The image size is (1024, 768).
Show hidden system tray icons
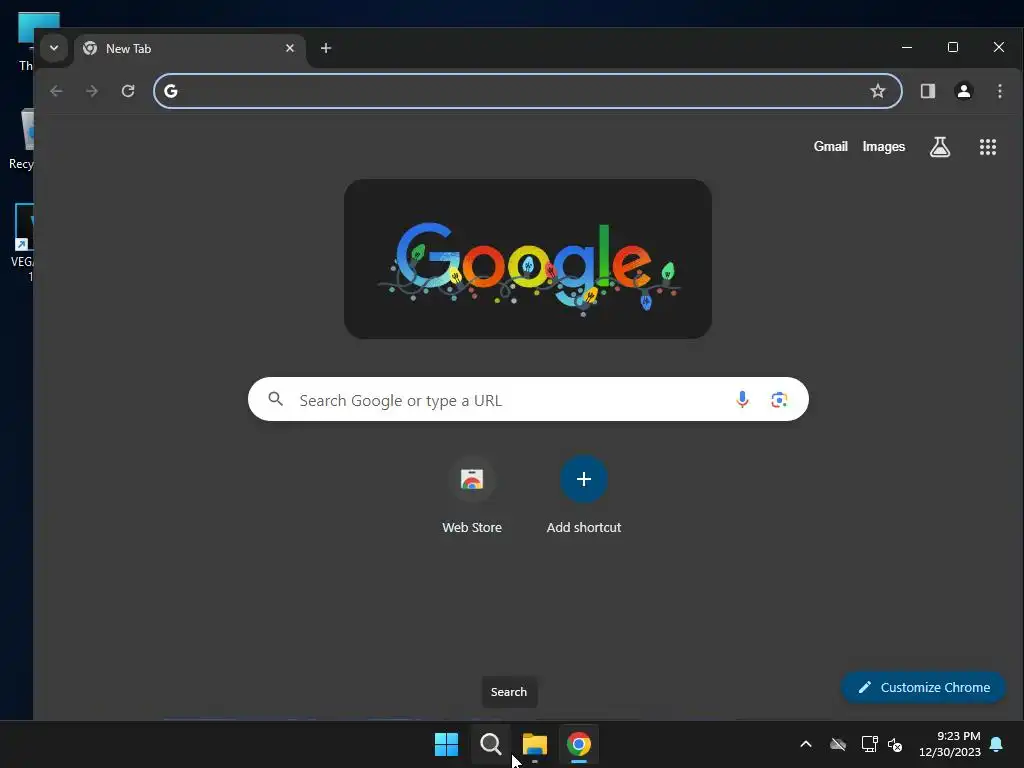[x=806, y=744]
